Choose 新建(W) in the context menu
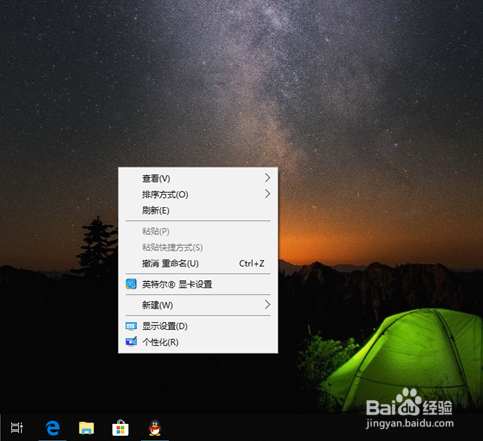 198,305
